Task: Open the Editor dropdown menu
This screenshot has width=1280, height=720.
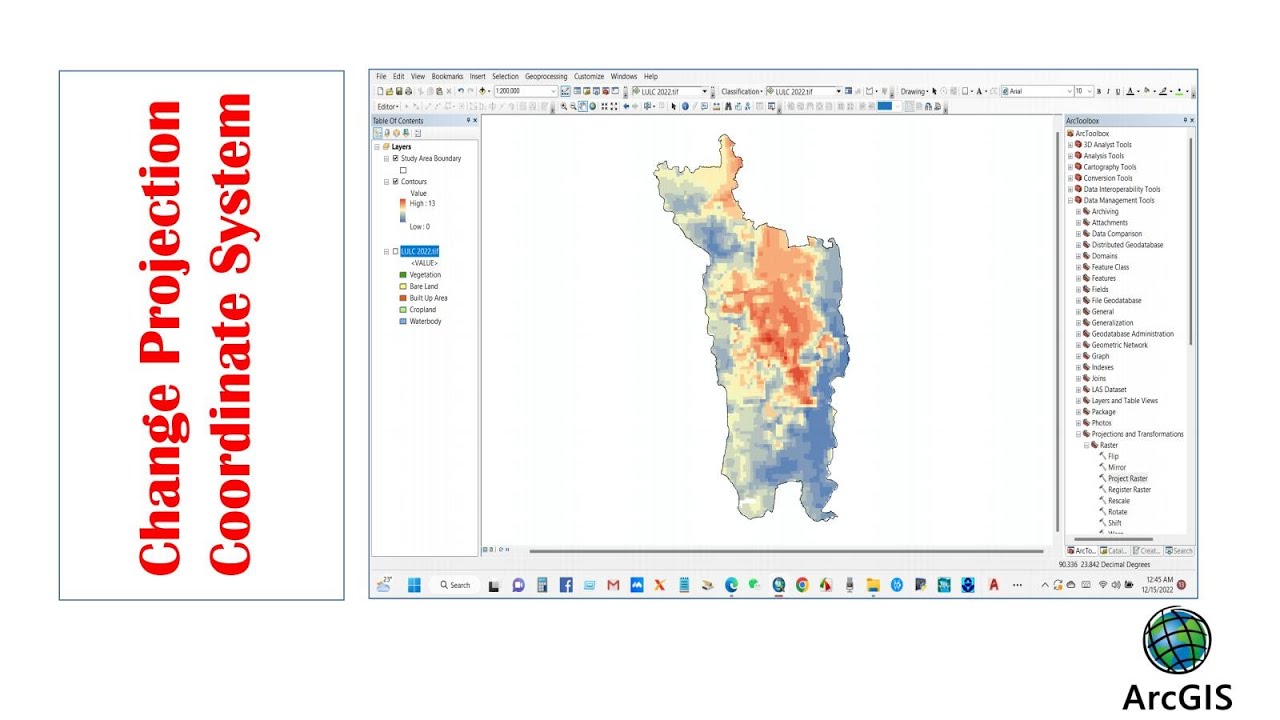Action: coord(388,106)
